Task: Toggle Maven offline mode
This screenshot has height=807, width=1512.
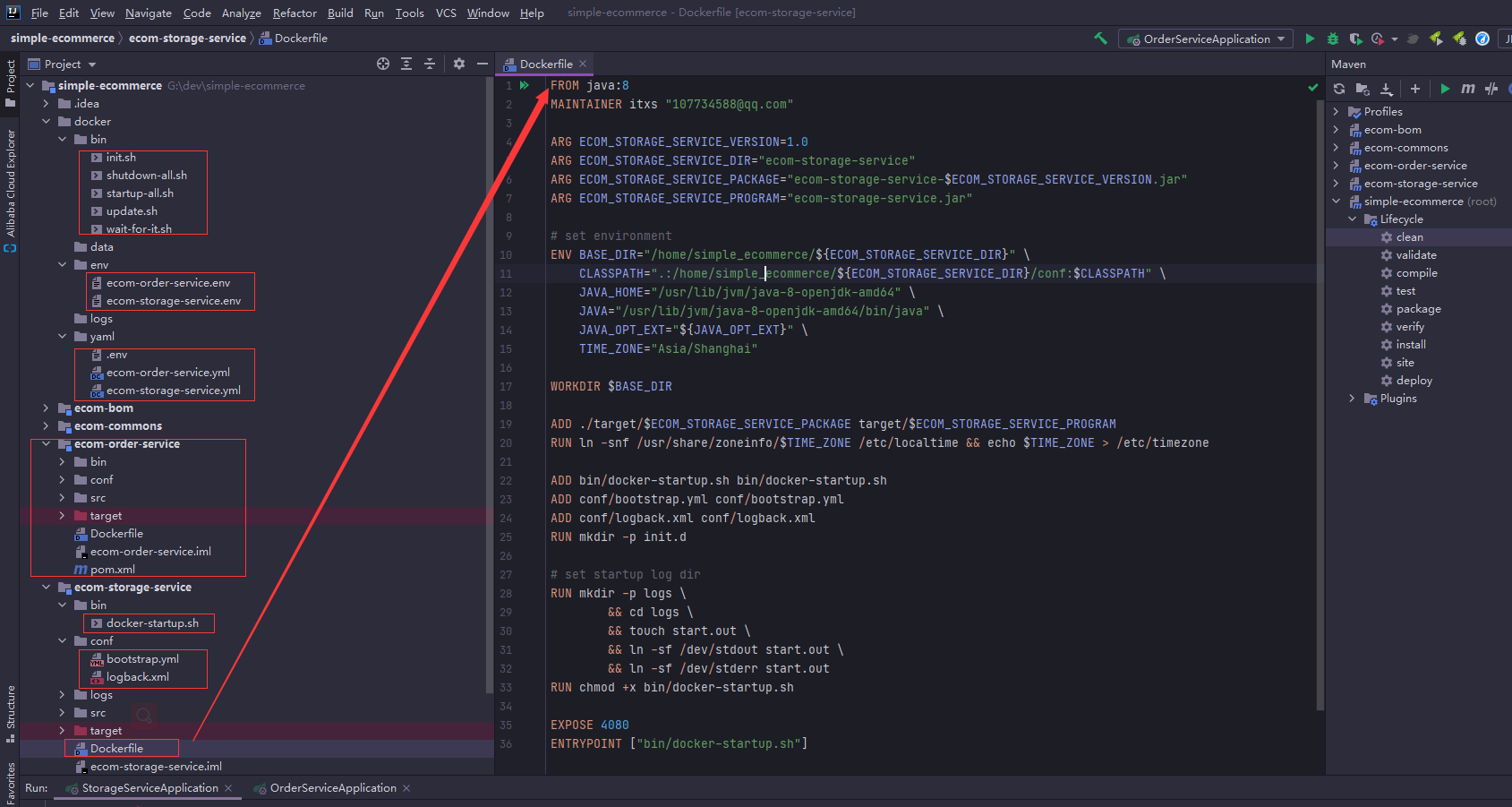Action: [x=1491, y=89]
